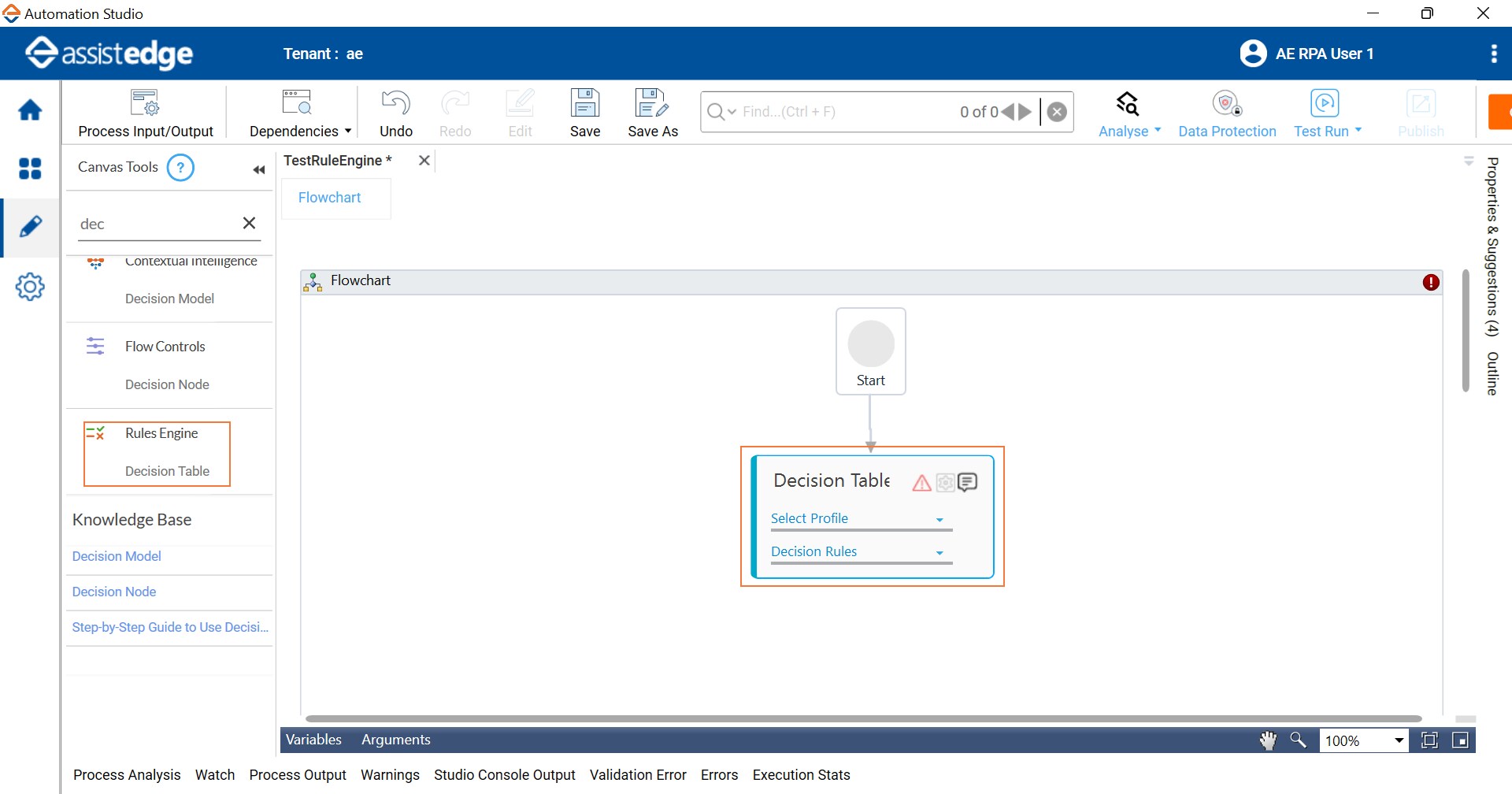The image size is (1512, 794).
Task: Open the zoom percentage dropdown
Action: point(1399,740)
